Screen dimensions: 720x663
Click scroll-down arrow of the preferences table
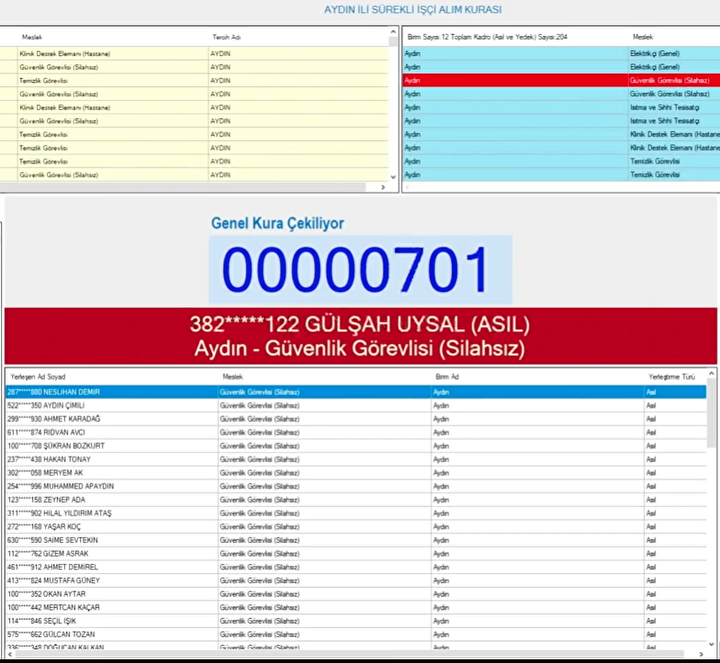[x=393, y=177]
